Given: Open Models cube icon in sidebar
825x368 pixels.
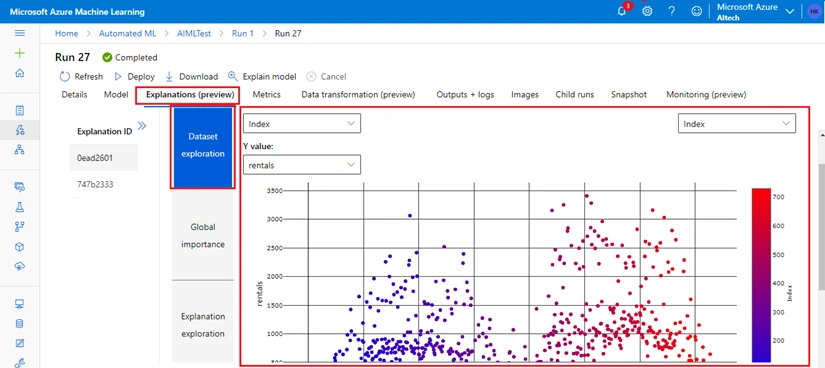Looking at the screenshot, I should pyautogui.click(x=20, y=246).
